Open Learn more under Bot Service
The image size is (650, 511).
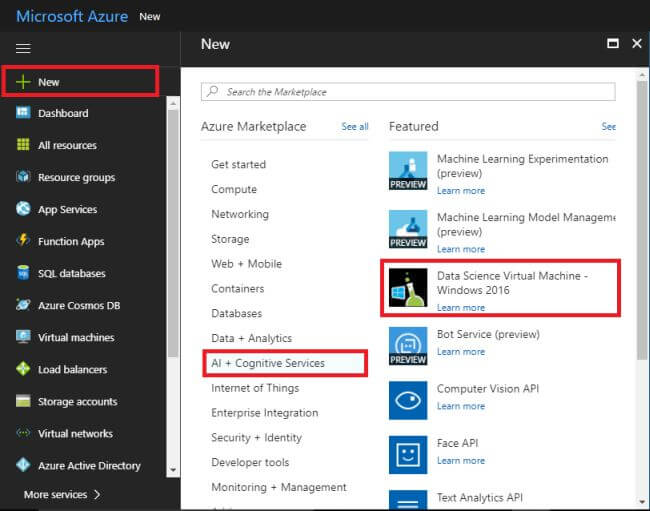click(x=461, y=352)
